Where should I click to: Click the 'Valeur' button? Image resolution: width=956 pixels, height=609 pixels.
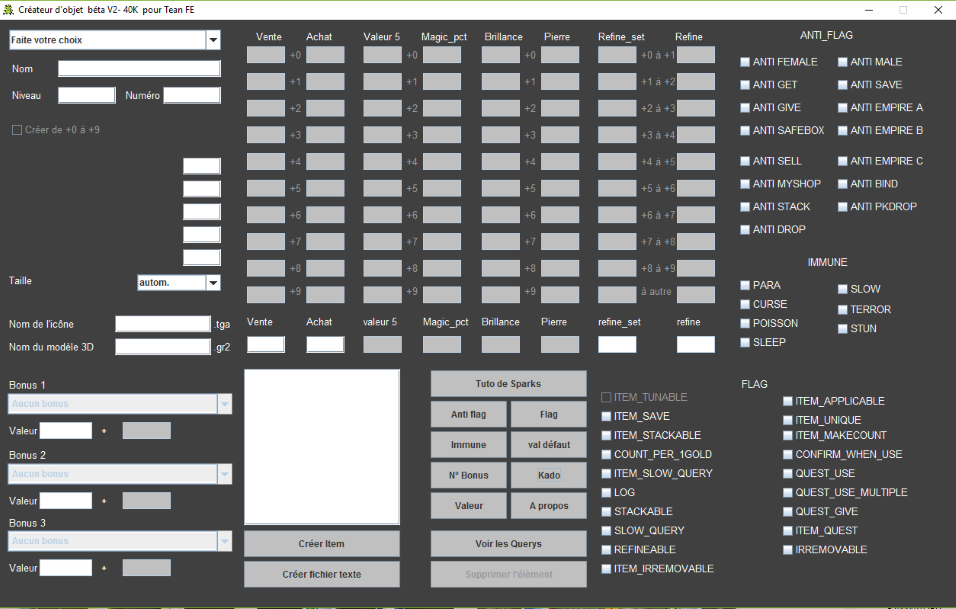pos(468,506)
